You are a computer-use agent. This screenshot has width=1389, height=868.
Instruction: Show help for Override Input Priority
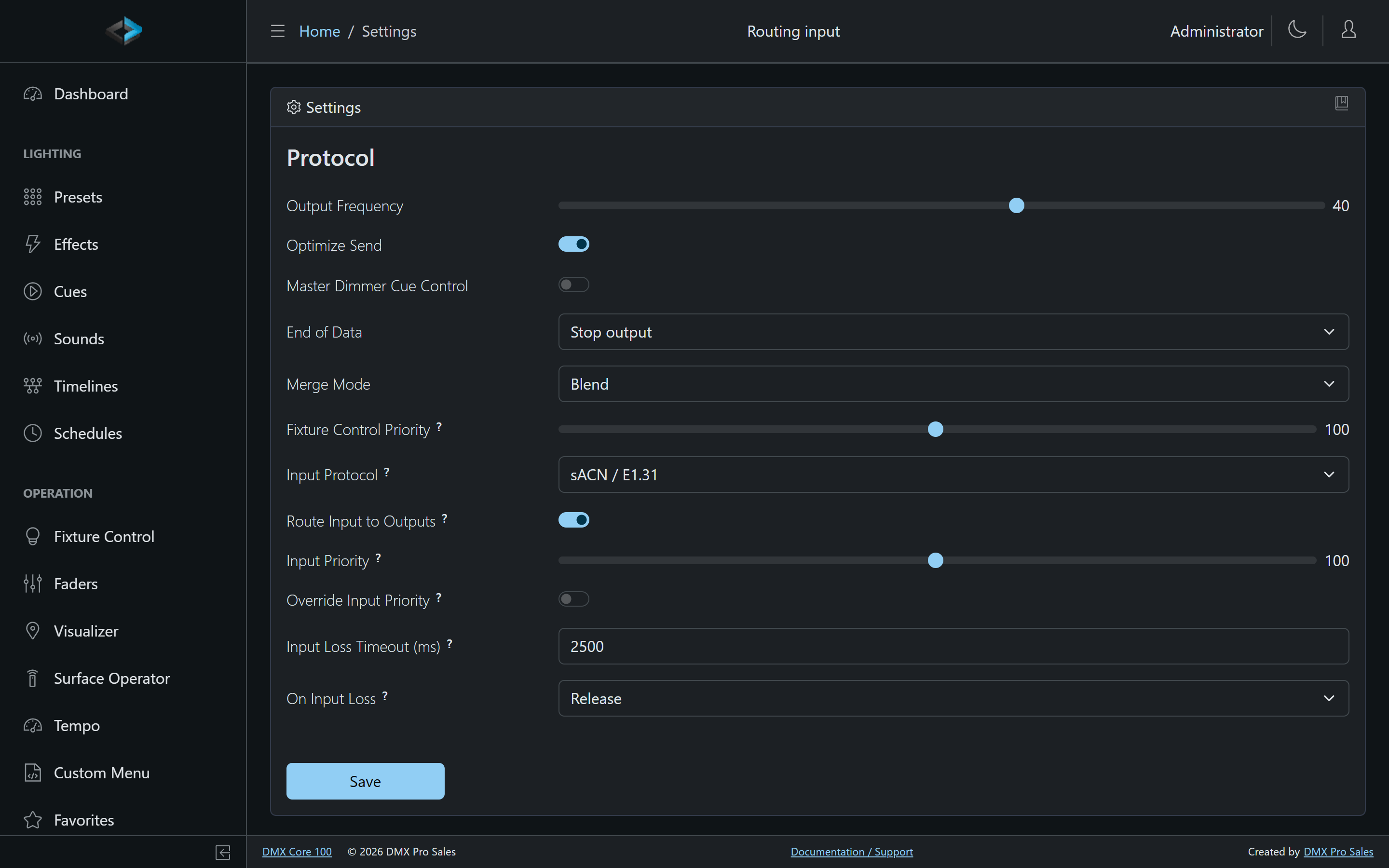point(438,597)
